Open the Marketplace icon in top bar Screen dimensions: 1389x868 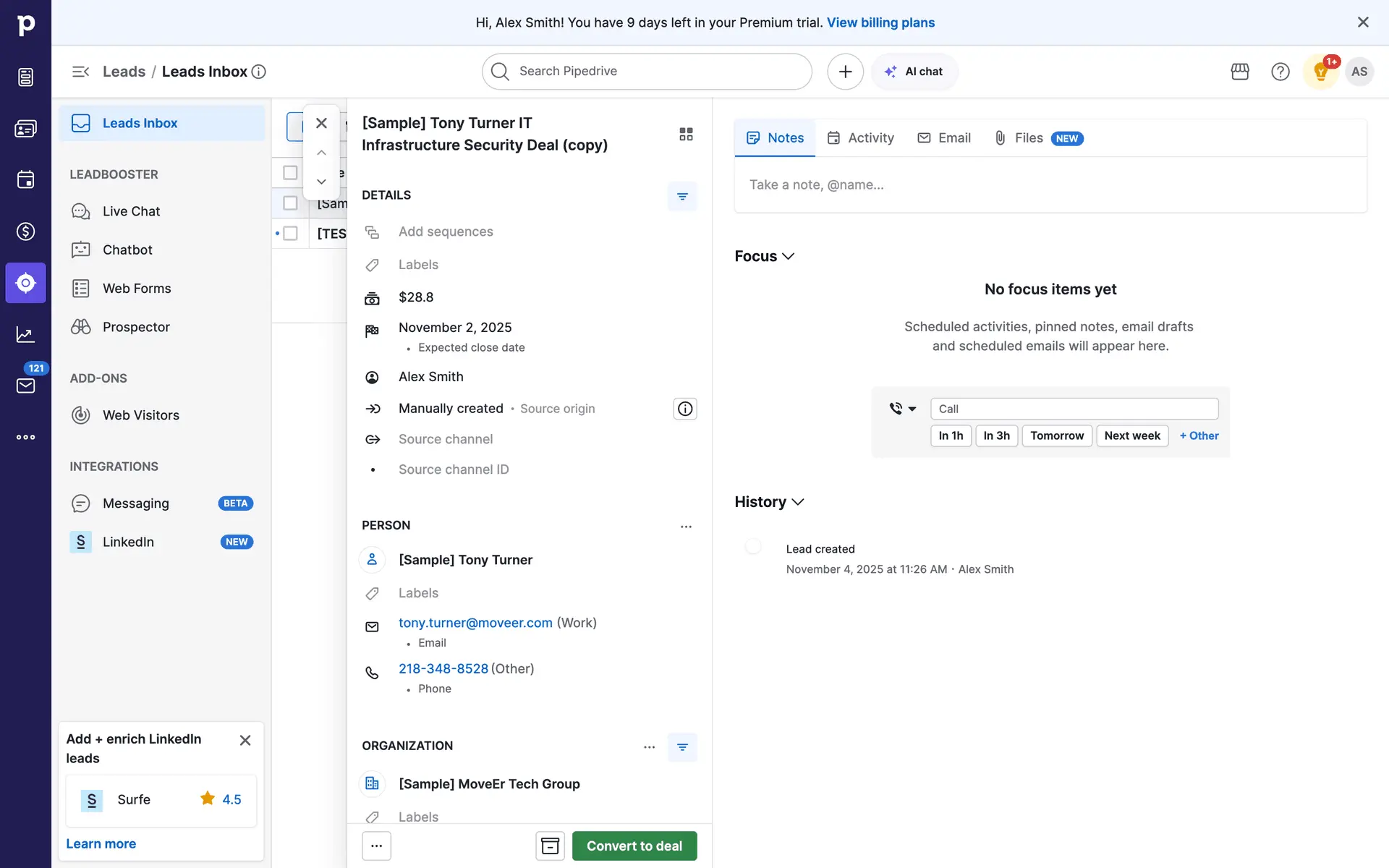pos(1240,72)
